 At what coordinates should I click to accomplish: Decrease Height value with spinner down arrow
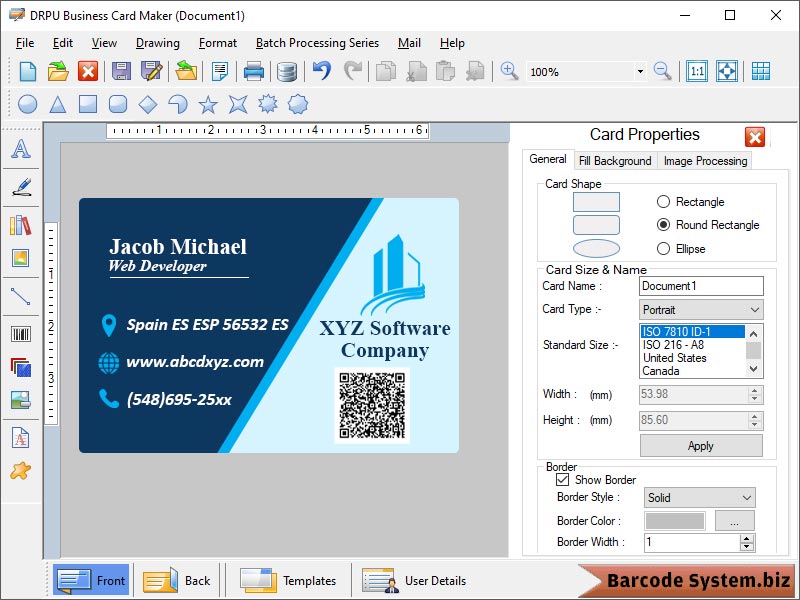(x=755, y=424)
